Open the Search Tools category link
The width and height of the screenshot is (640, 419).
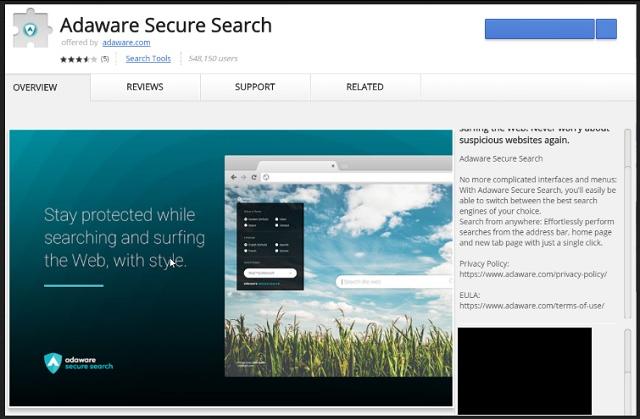tap(148, 58)
